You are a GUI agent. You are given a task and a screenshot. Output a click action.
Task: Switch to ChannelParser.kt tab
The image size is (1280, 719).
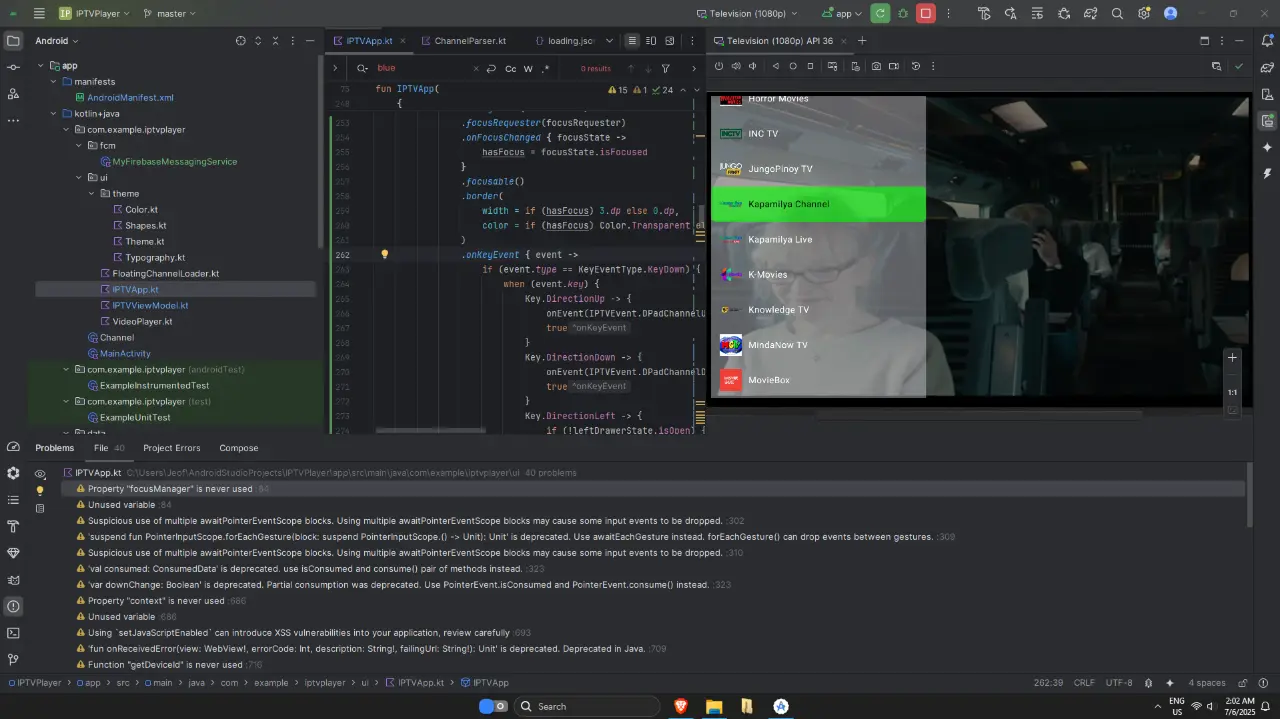[x=463, y=41]
